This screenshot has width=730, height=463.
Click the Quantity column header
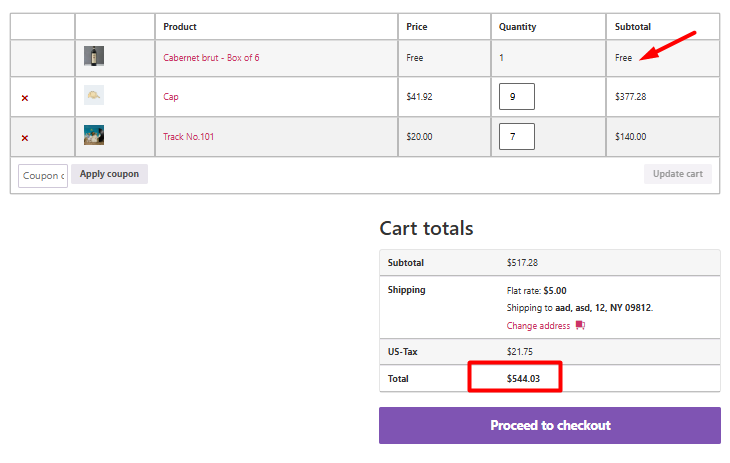[517, 27]
